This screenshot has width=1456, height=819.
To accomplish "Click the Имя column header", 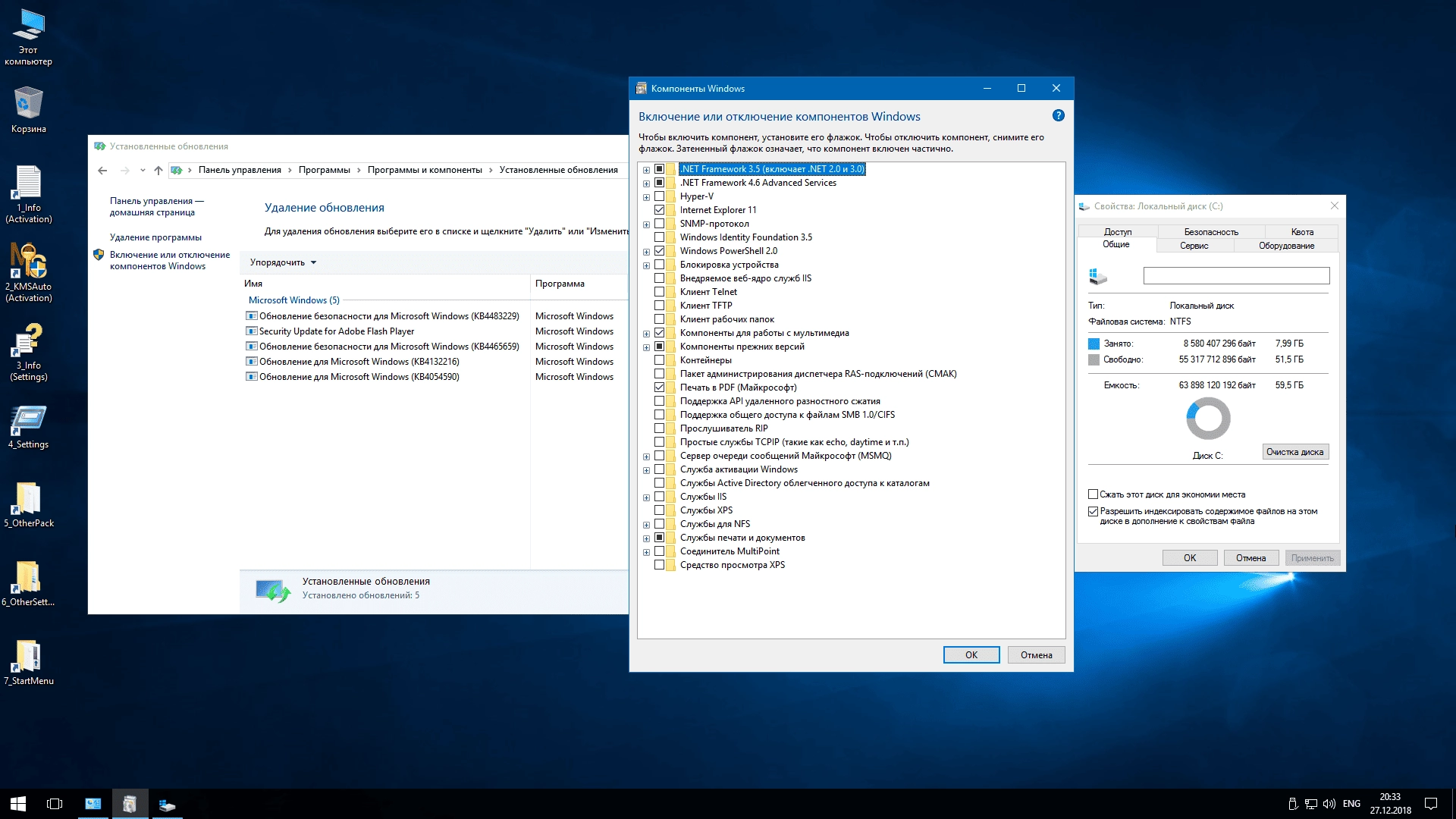I will 386,284.
